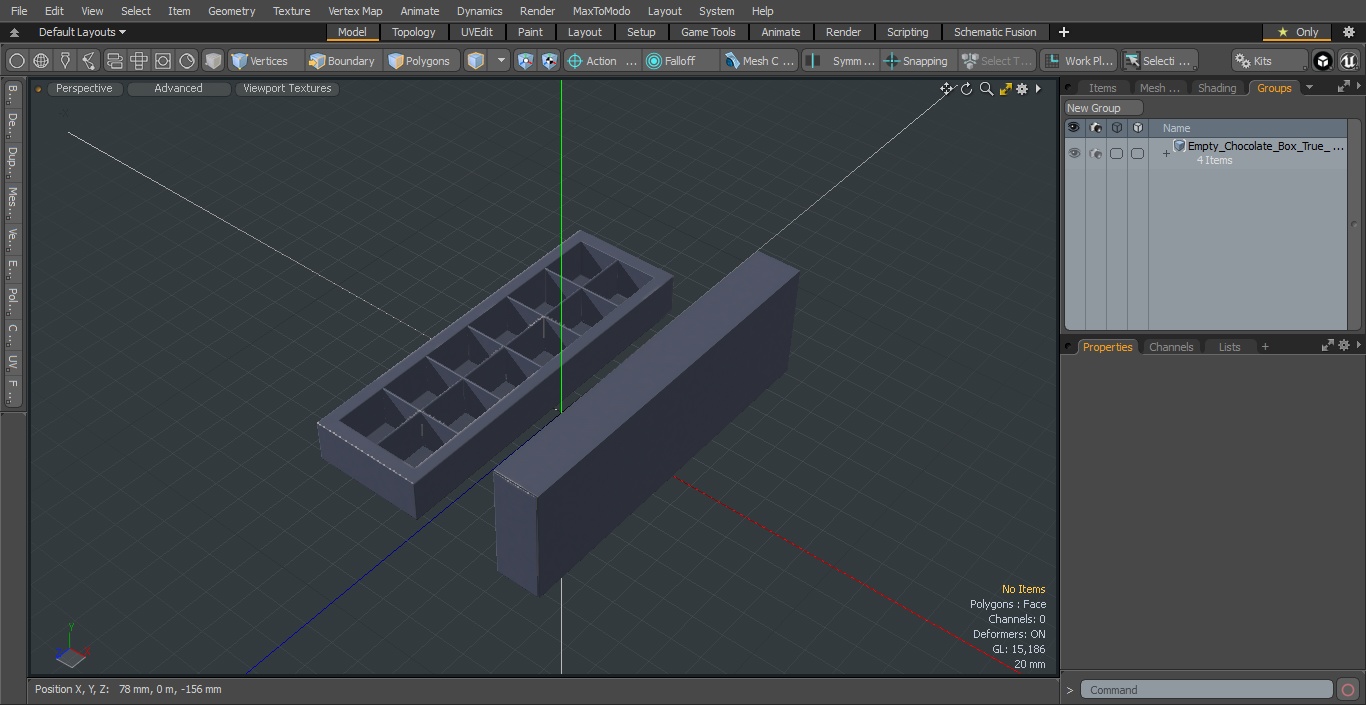The height and width of the screenshot is (705, 1366).
Task: Expand the Empty_Chocolate_Box group with plus
Action: point(1165,153)
